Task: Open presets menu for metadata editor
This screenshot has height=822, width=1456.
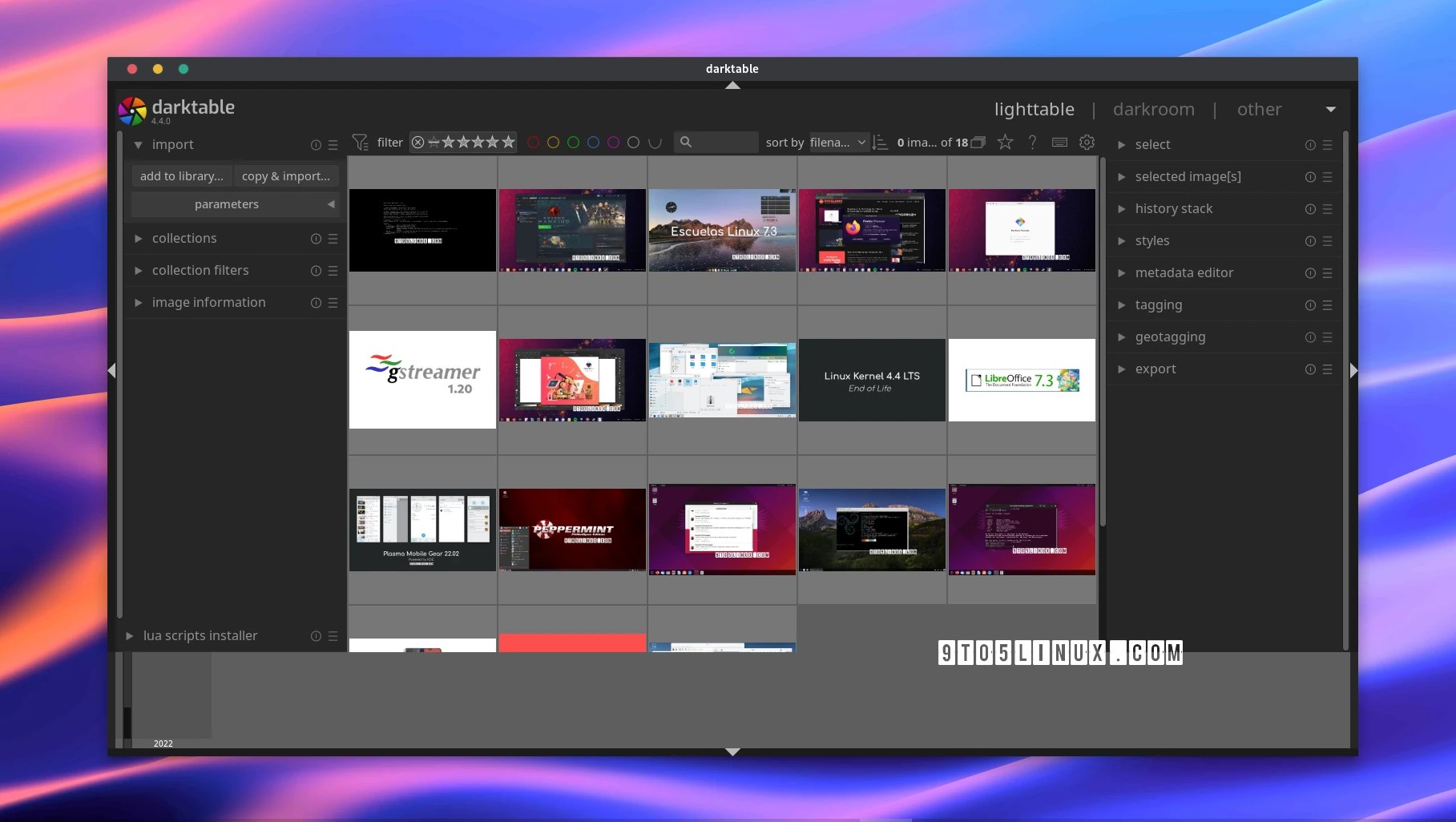Action: 1327,273
